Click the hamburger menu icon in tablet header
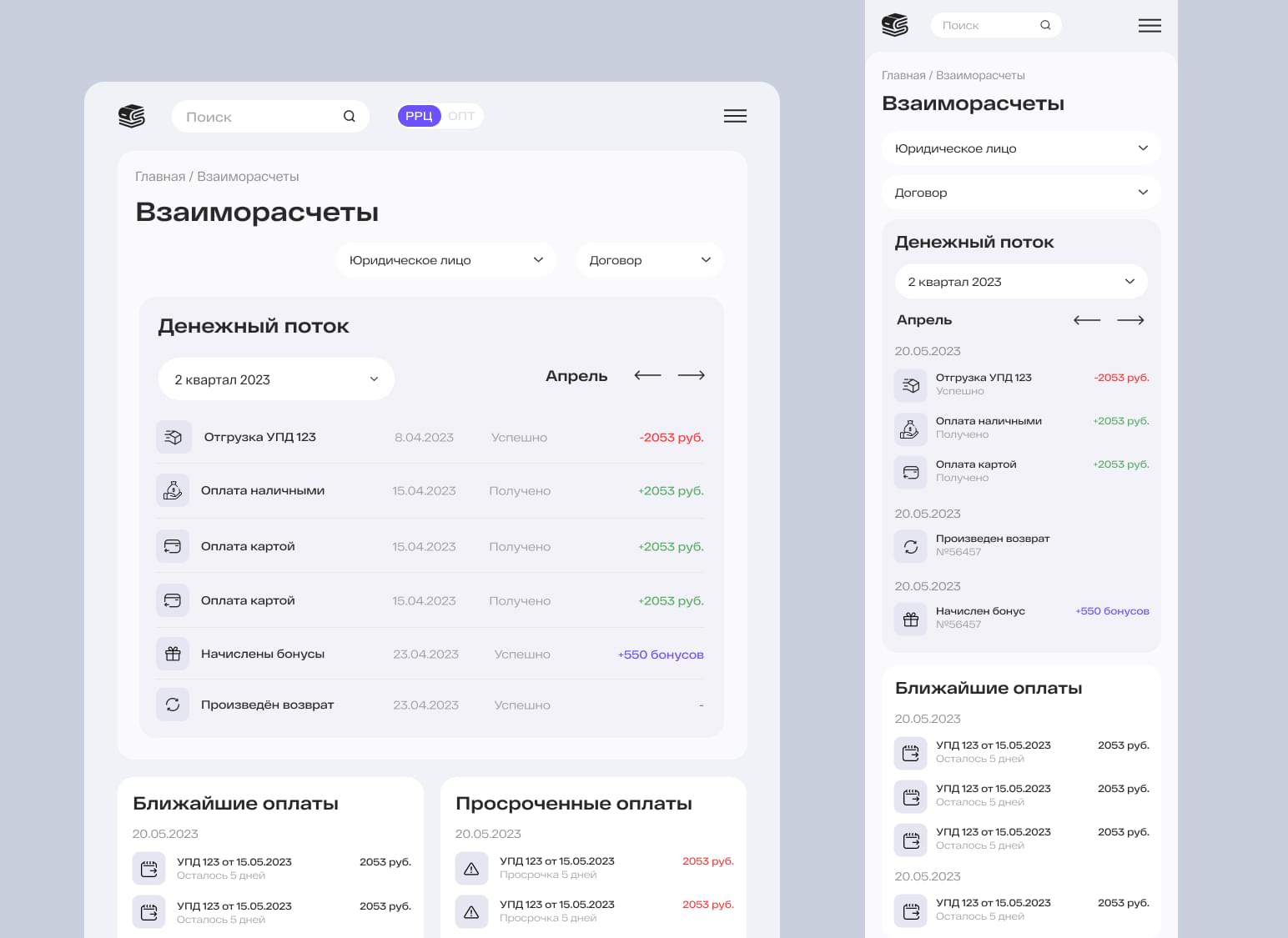The height and width of the screenshot is (938, 1288). pos(735,116)
